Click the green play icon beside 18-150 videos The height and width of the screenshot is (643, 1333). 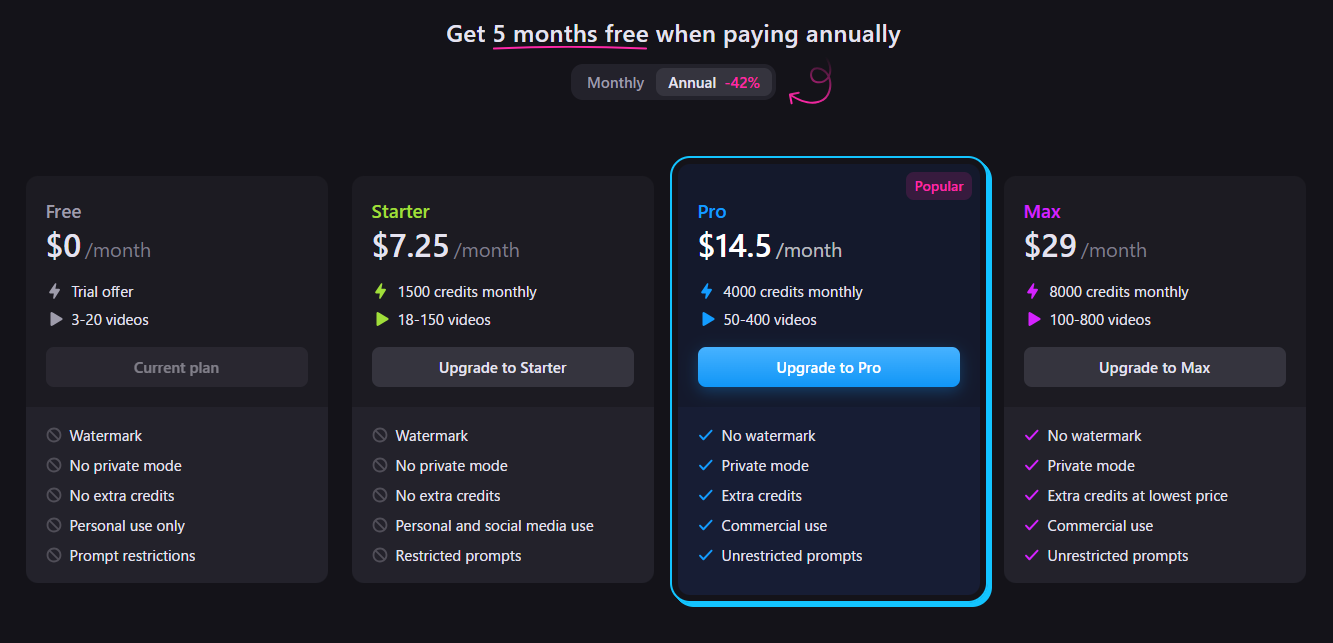click(x=381, y=320)
